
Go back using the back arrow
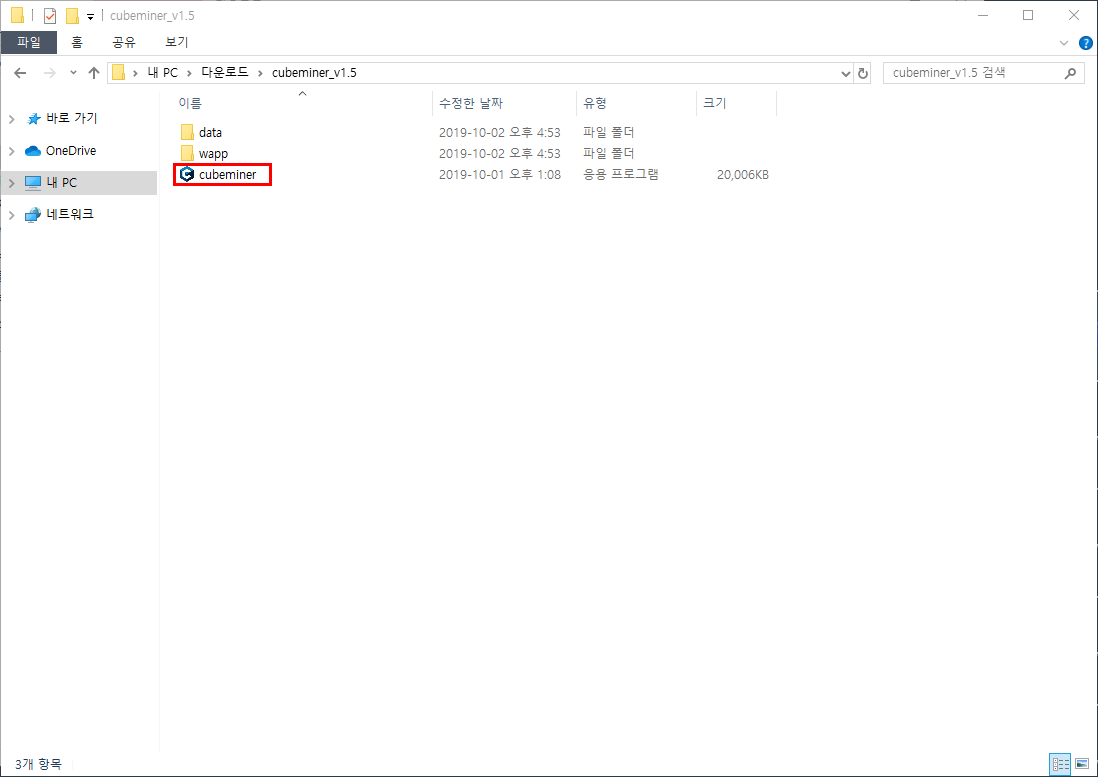coord(20,73)
